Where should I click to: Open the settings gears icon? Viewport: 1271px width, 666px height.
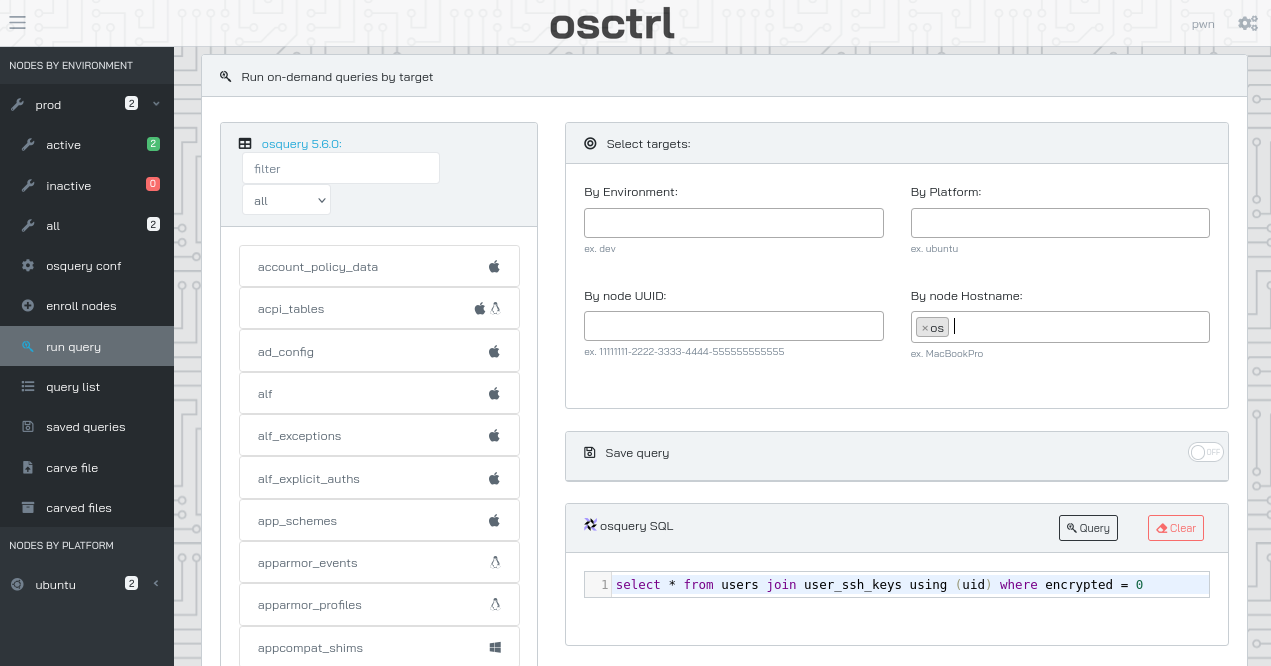[1248, 23]
